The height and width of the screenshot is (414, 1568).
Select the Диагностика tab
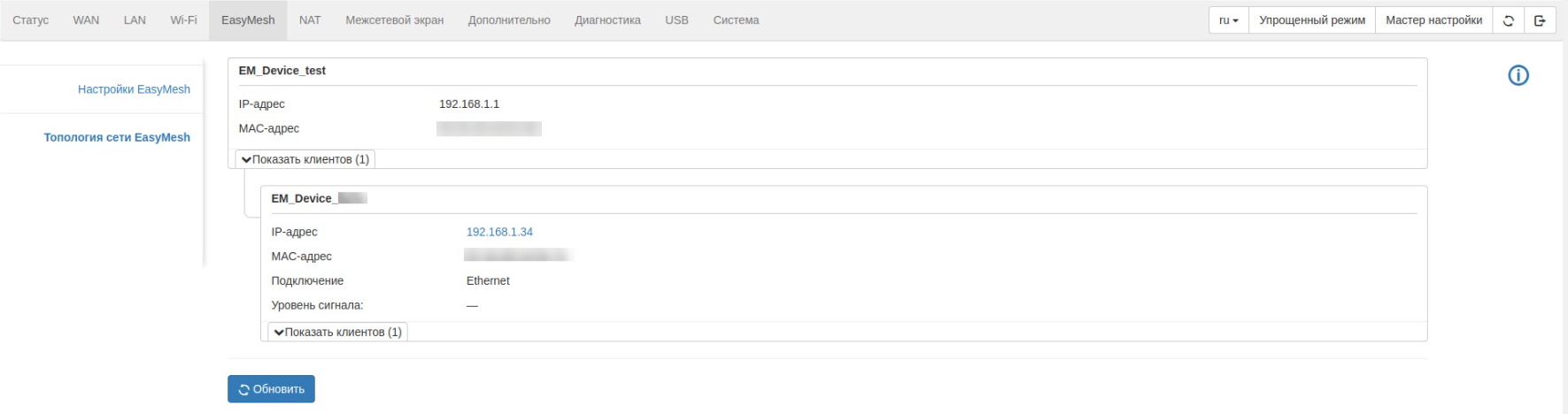[x=607, y=20]
